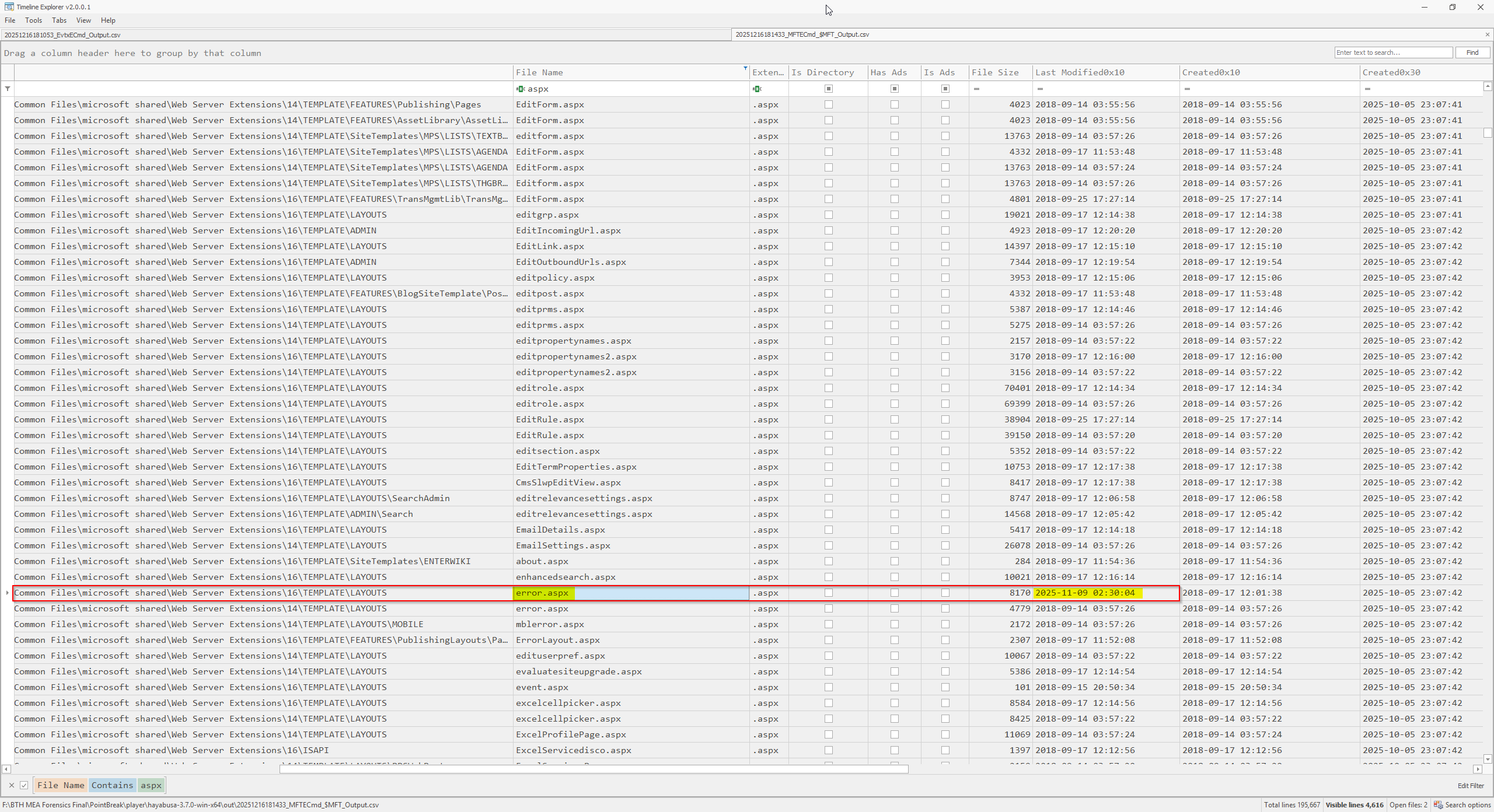Disable the active File Name filter checkbox
This screenshot has height=812, width=1494.
click(24, 785)
